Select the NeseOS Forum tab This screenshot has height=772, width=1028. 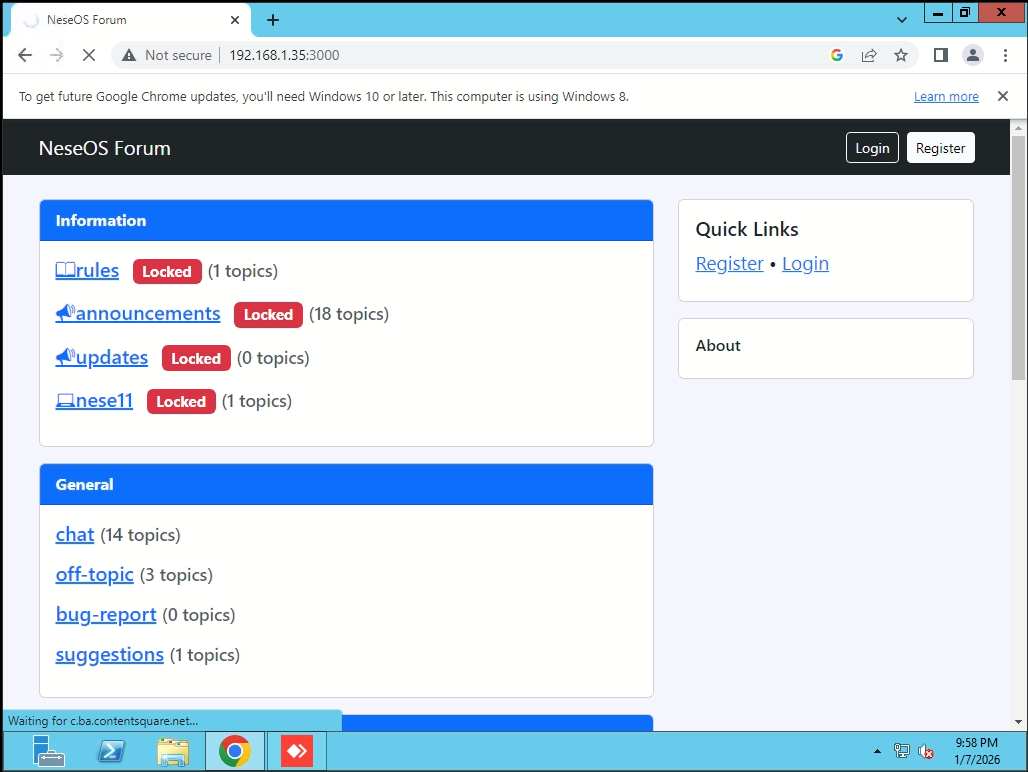(x=125, y=20)
